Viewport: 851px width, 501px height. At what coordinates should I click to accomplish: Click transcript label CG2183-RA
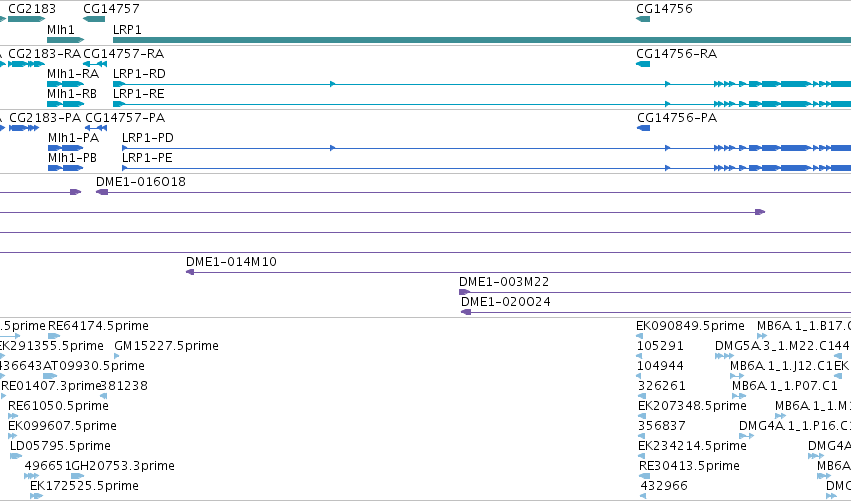tap(45, 54)
